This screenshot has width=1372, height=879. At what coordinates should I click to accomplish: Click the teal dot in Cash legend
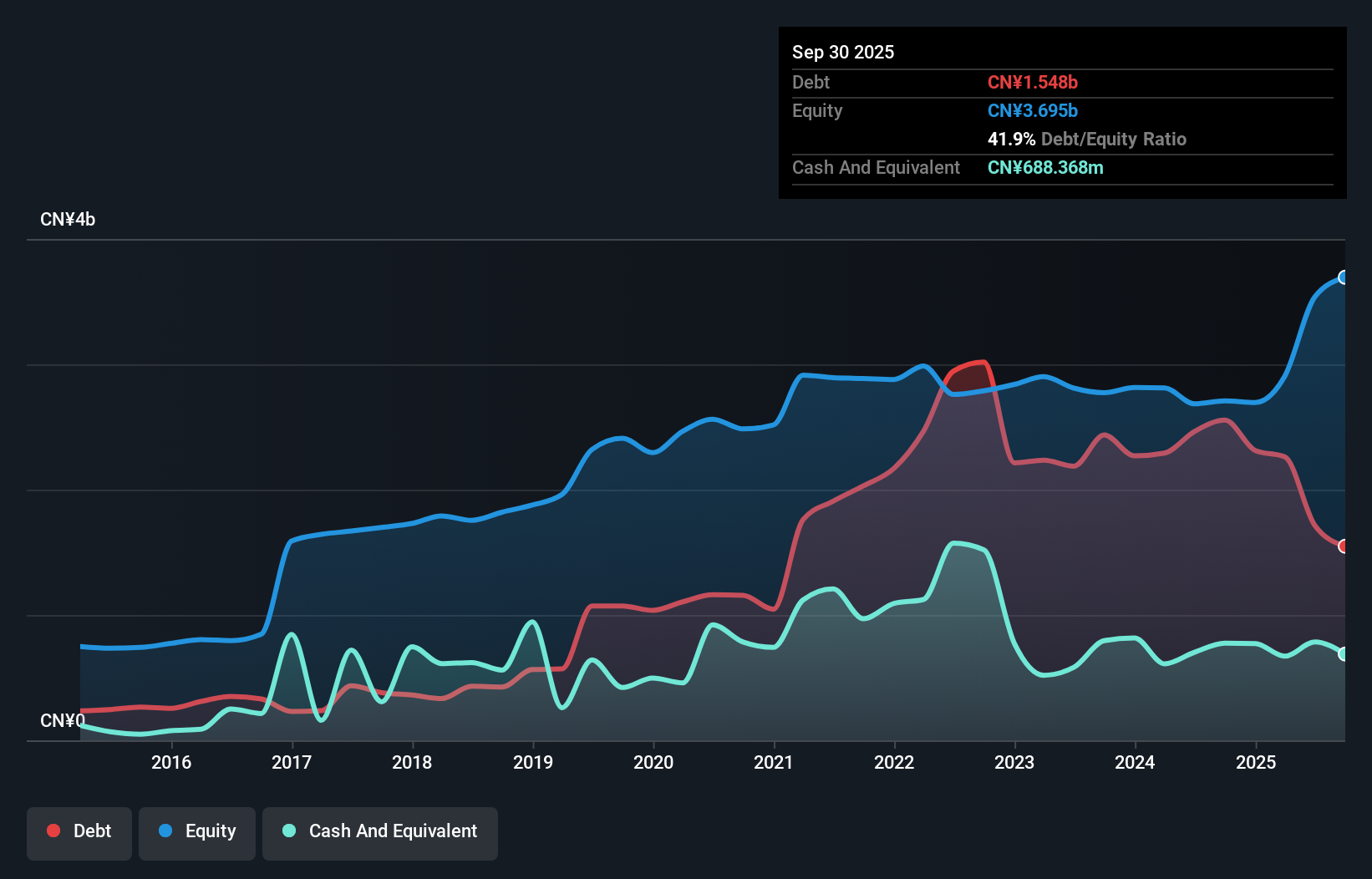289,831
